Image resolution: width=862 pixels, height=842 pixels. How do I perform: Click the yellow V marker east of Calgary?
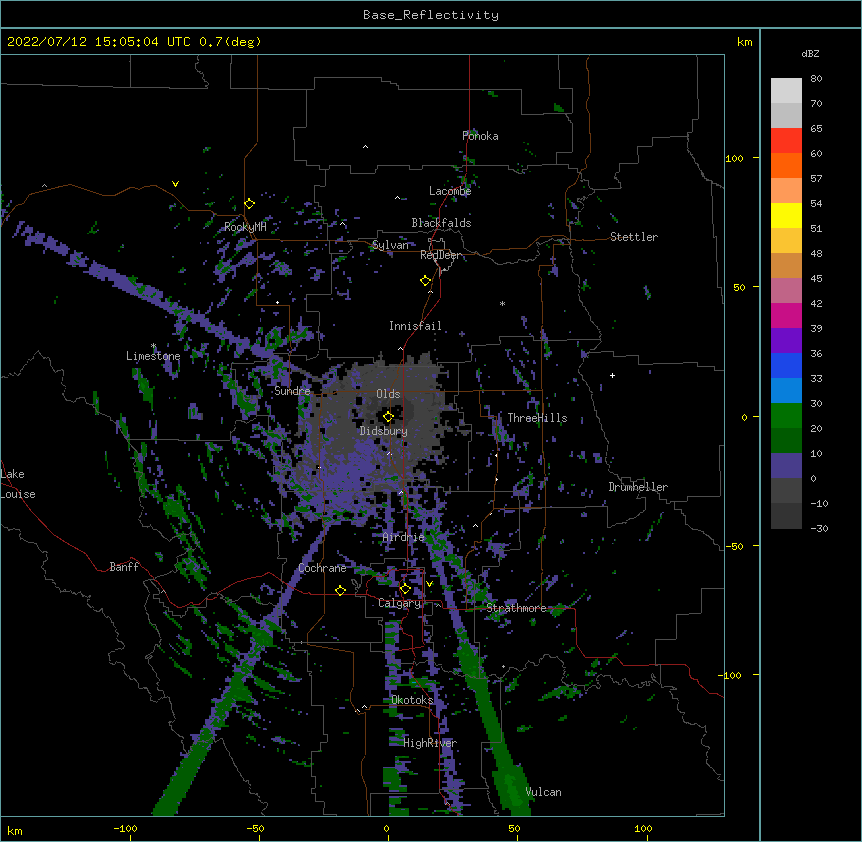(x=429, y=584)
